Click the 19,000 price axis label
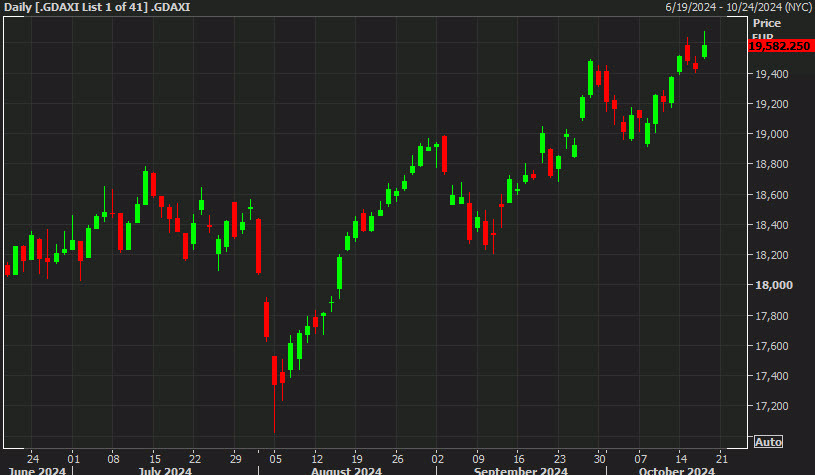 (x=771, y=134)
